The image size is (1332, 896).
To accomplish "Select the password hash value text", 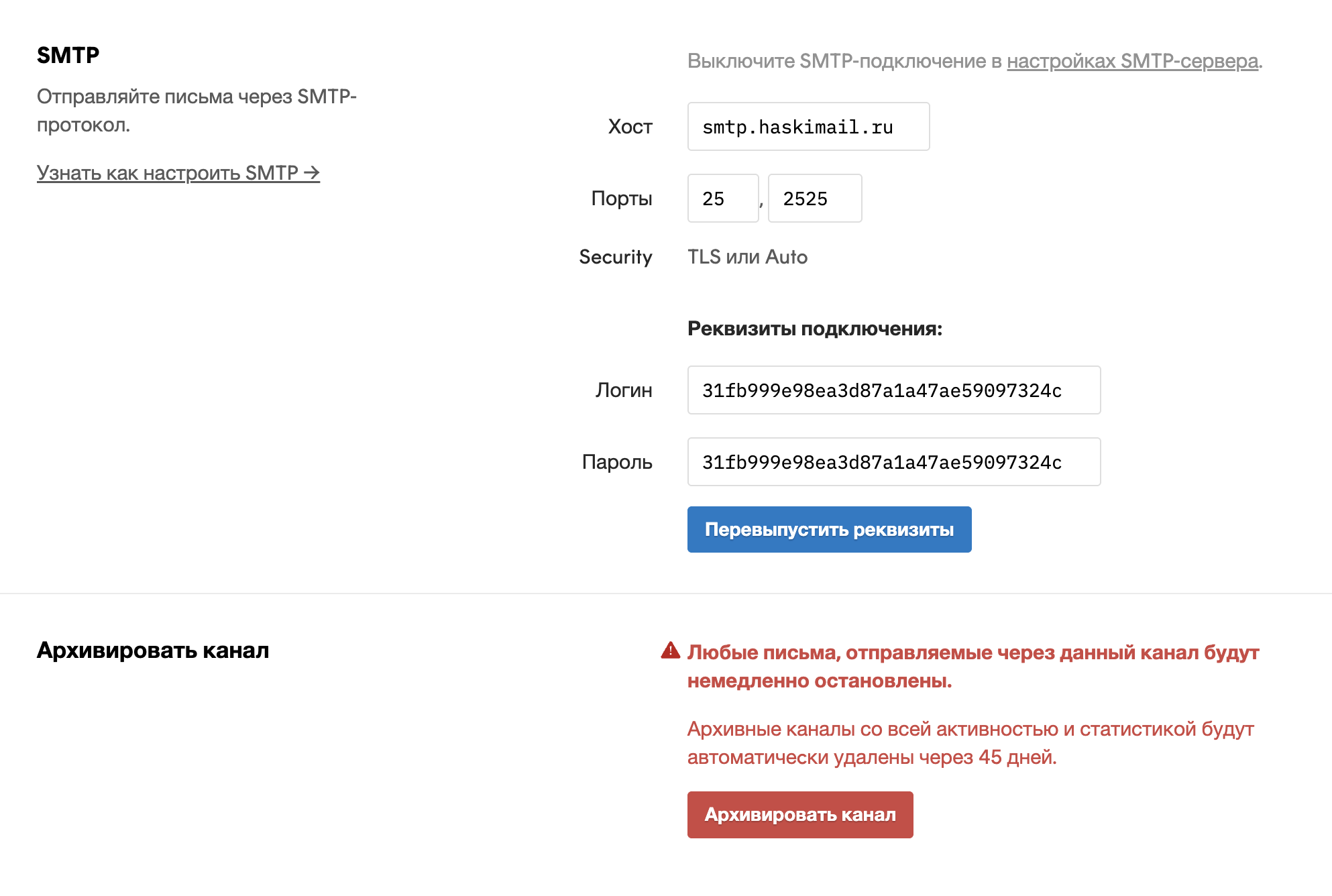I will [x=881, y=461].
